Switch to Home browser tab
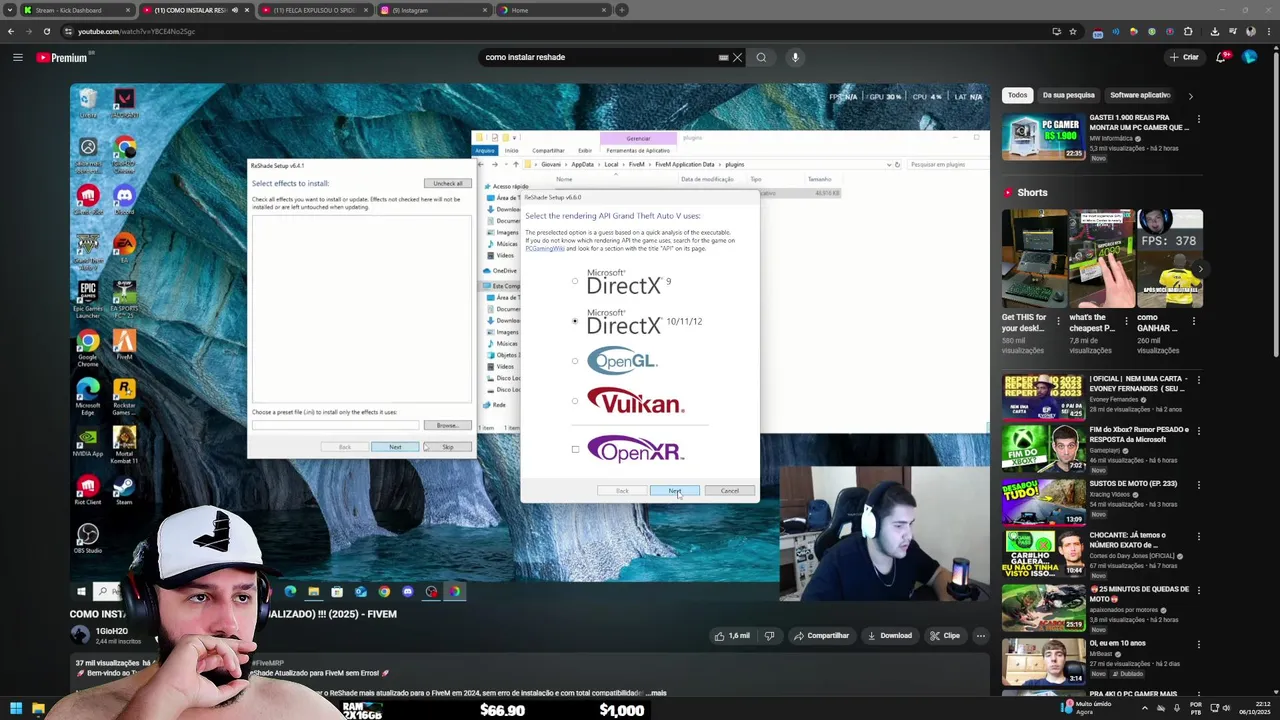The height and width of the screenshot is (720, 1280). pyautogui.click(x=552, y=10)
